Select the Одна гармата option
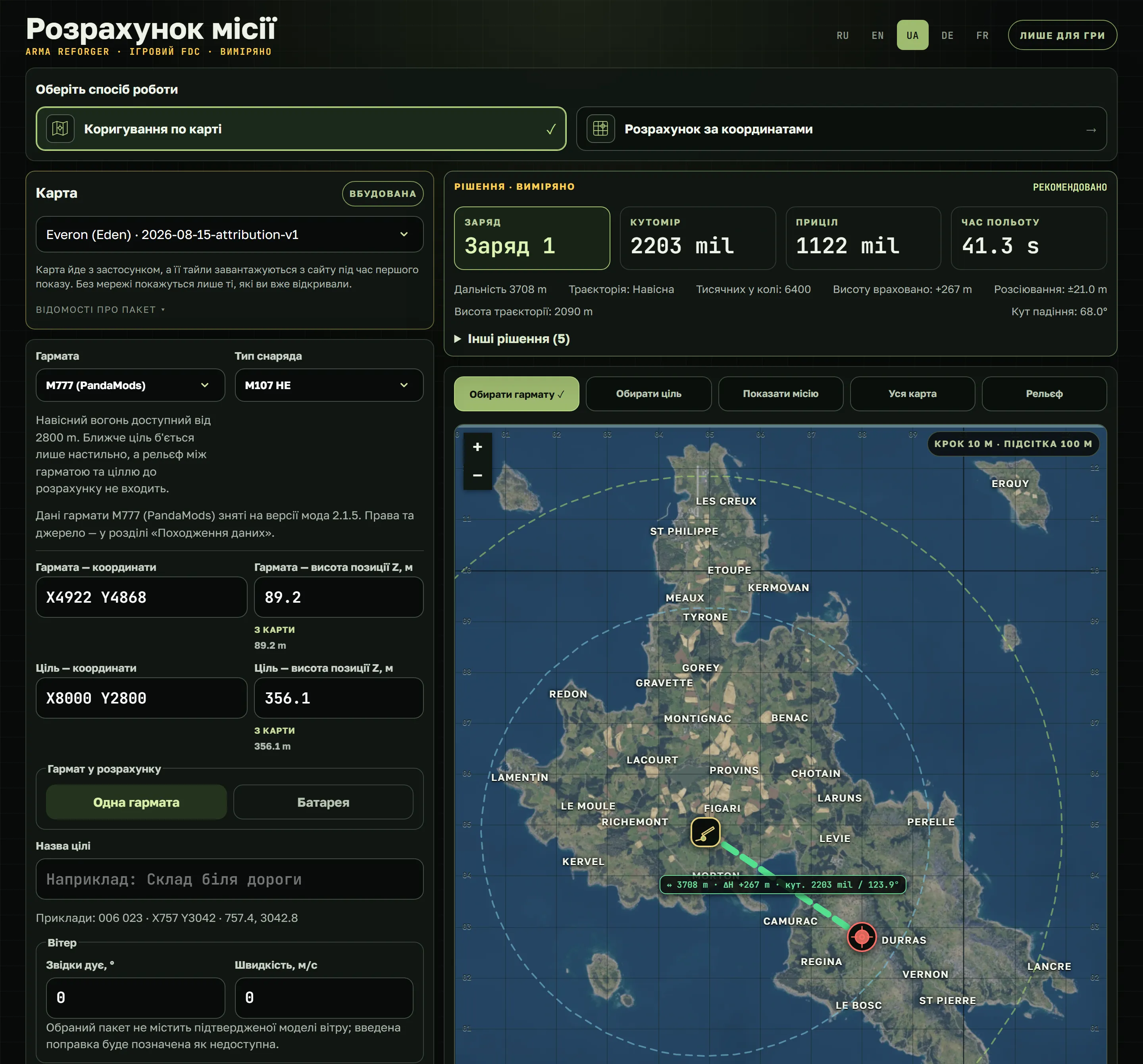This screenshot has width=1143, height=1064. point(136,802)
